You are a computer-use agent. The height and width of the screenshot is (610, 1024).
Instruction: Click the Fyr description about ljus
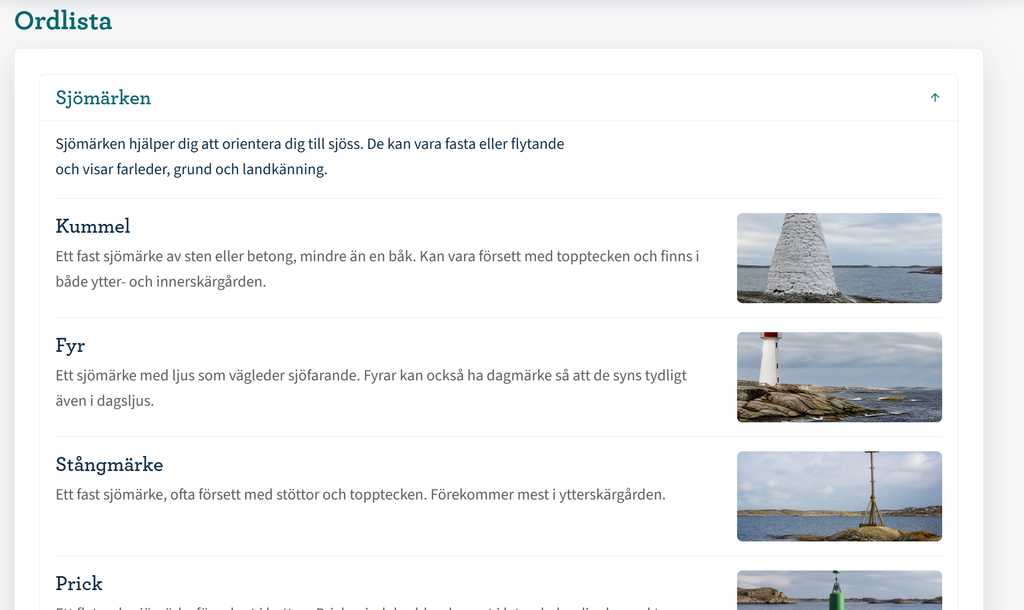[371, 388]
